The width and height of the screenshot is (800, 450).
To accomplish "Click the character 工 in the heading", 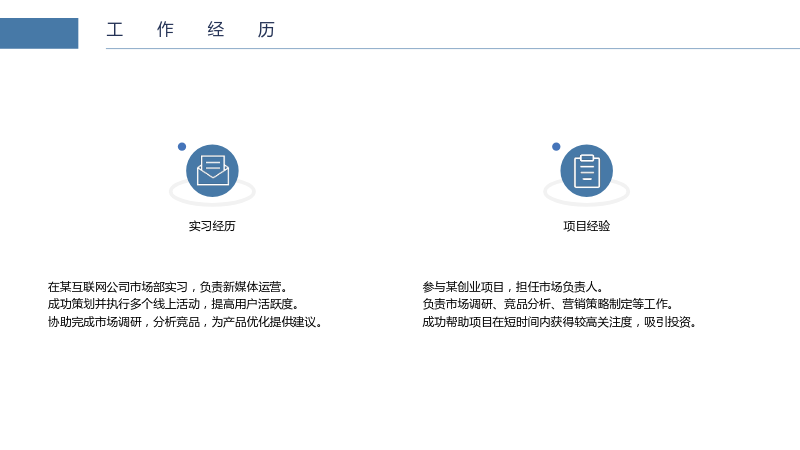I will tap(115, 30).
